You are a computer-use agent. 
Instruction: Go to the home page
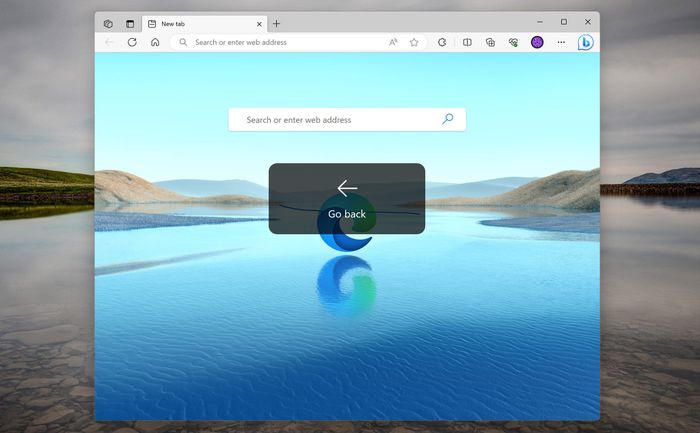point(155,42)
